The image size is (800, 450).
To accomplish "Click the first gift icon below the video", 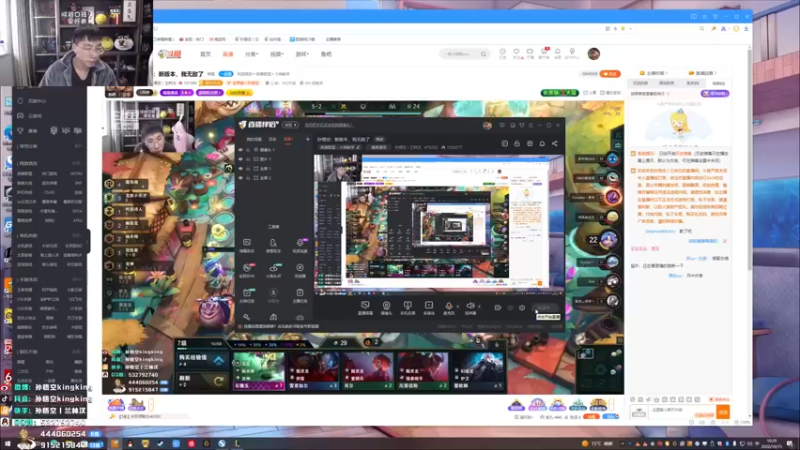I will [116, 405].
